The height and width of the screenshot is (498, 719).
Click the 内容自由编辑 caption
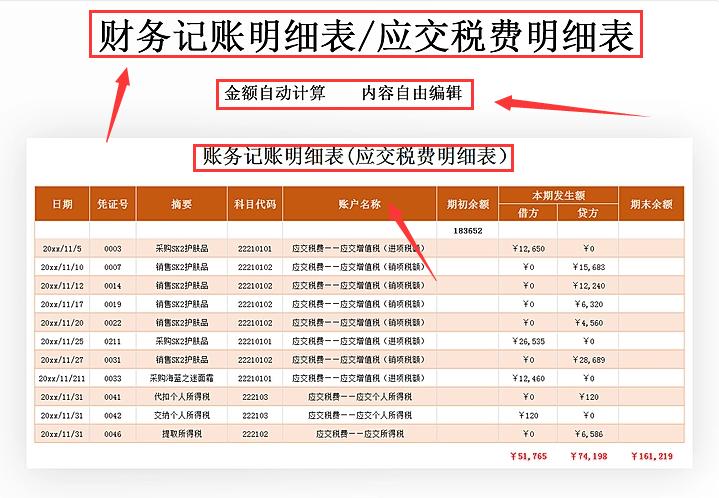(x=412, y=93)
